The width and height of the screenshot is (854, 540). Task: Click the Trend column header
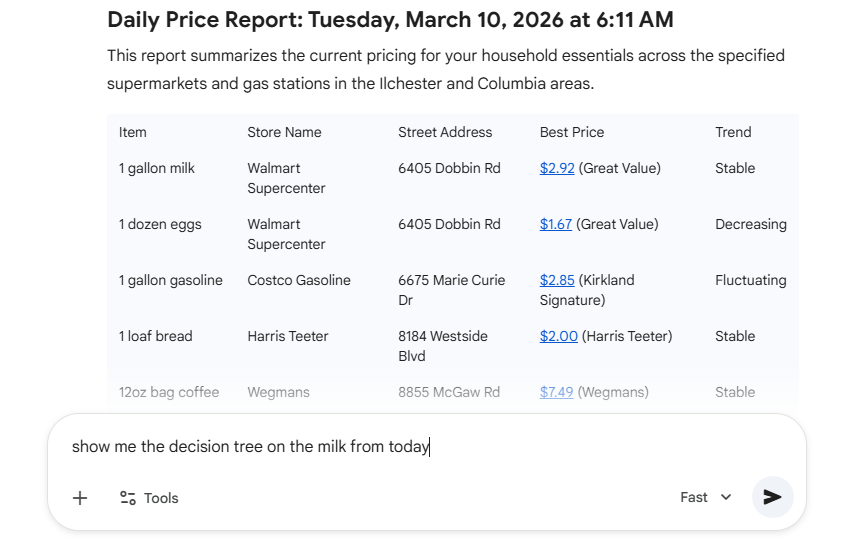733,132
